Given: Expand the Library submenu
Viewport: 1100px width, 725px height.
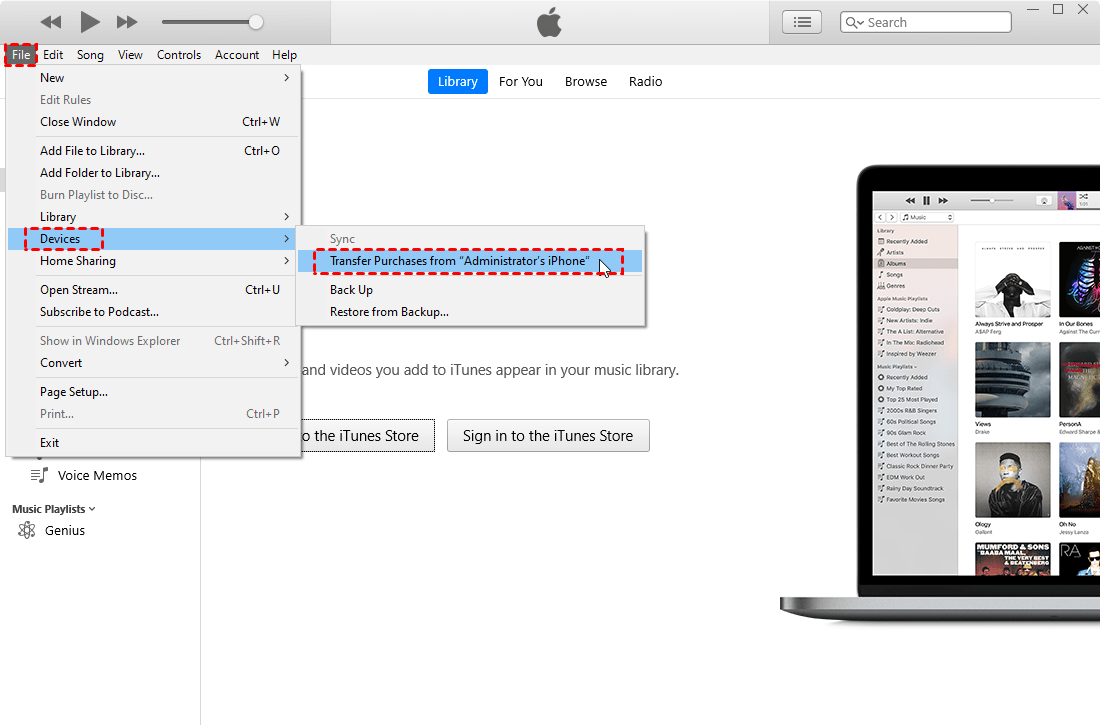Looking at the screenshot, I should point(154,217).
